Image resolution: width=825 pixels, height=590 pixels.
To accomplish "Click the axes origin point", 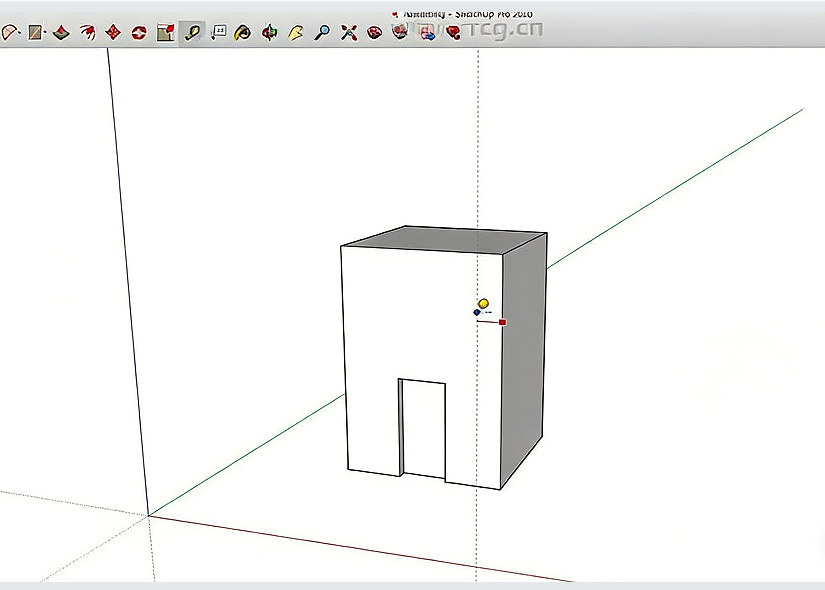I will [x=148, y=516].
